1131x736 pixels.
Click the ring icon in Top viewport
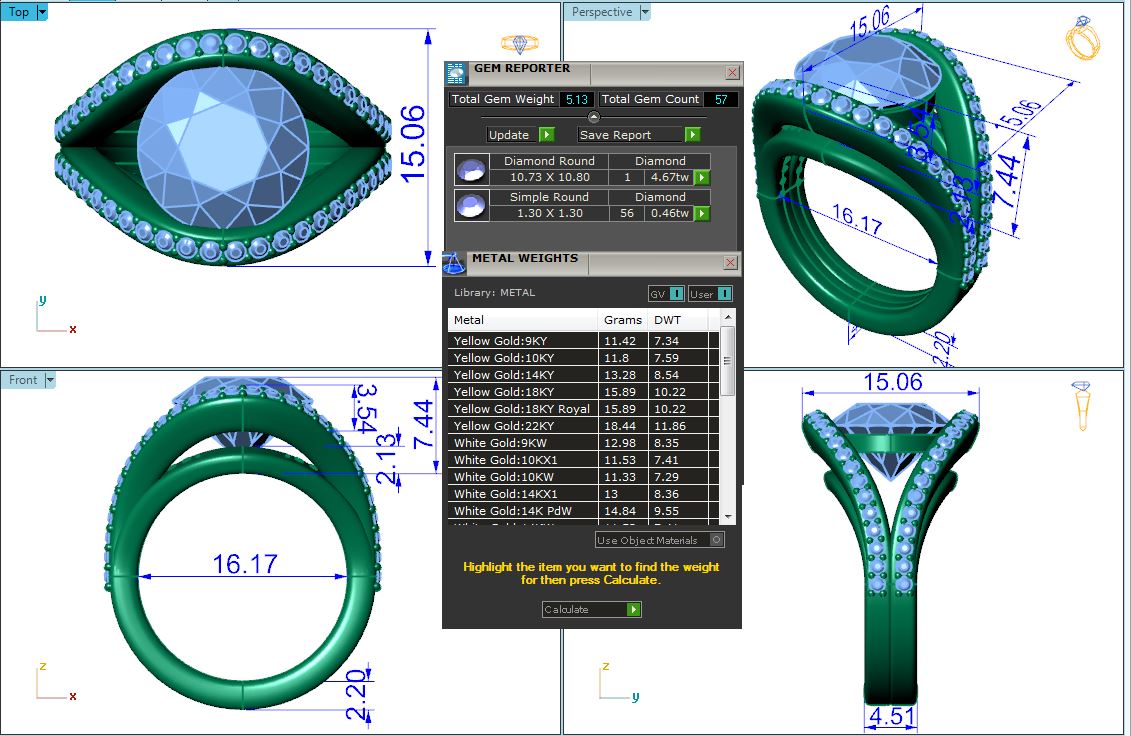click(x=519, y=44)
